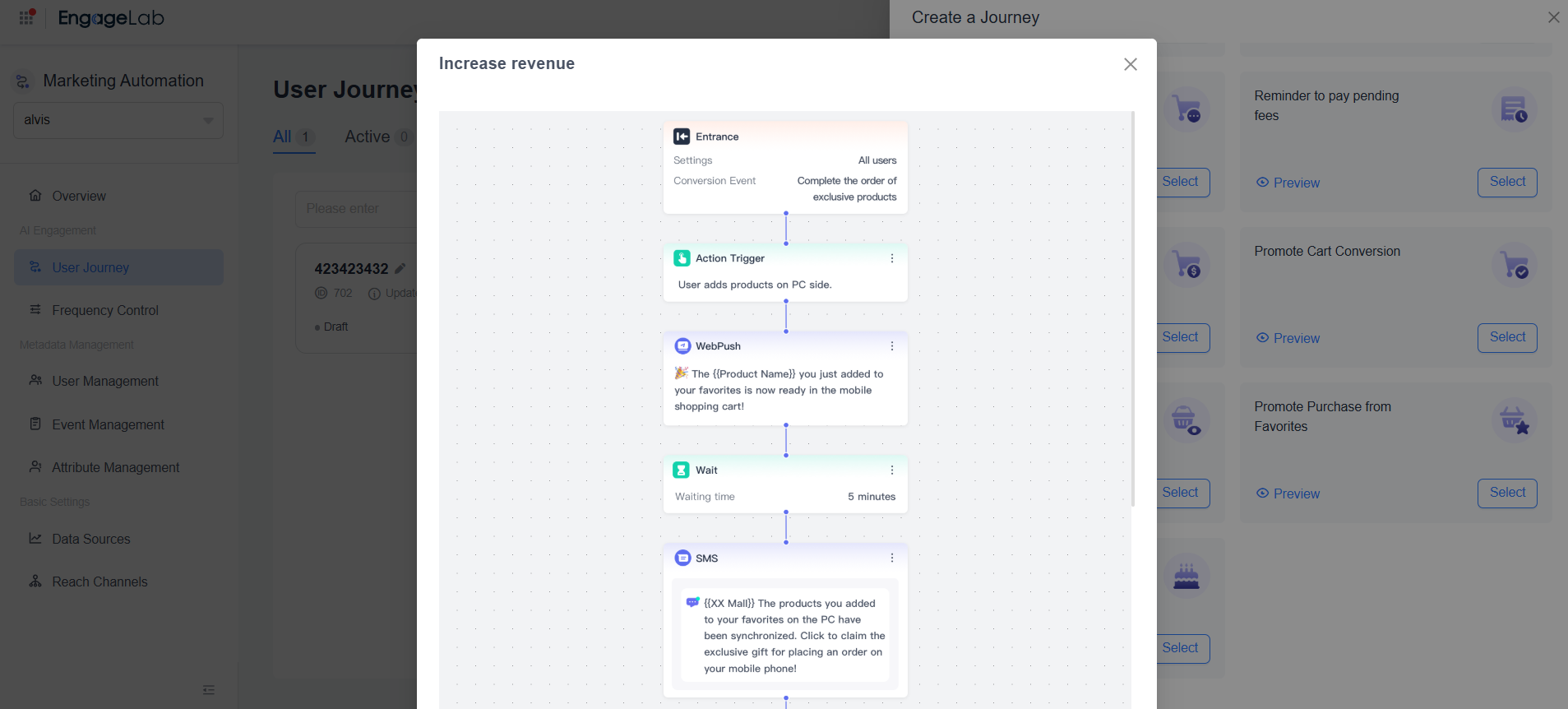Viewport: 1568px width, 709px height.
Task: Open the Wait node's options menu
Action: coord(892,470)
